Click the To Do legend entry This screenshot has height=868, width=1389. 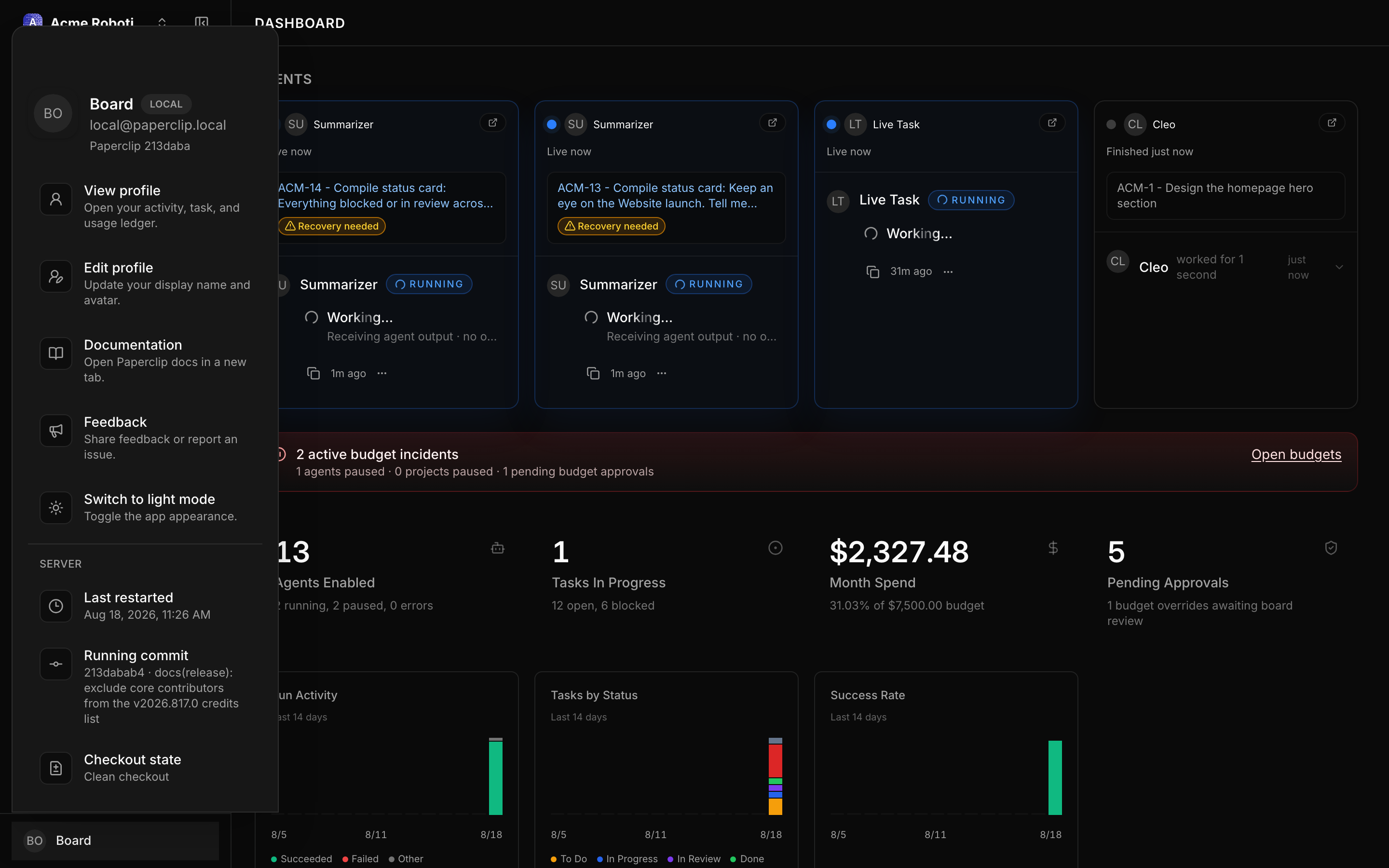[x=569, y=859]
